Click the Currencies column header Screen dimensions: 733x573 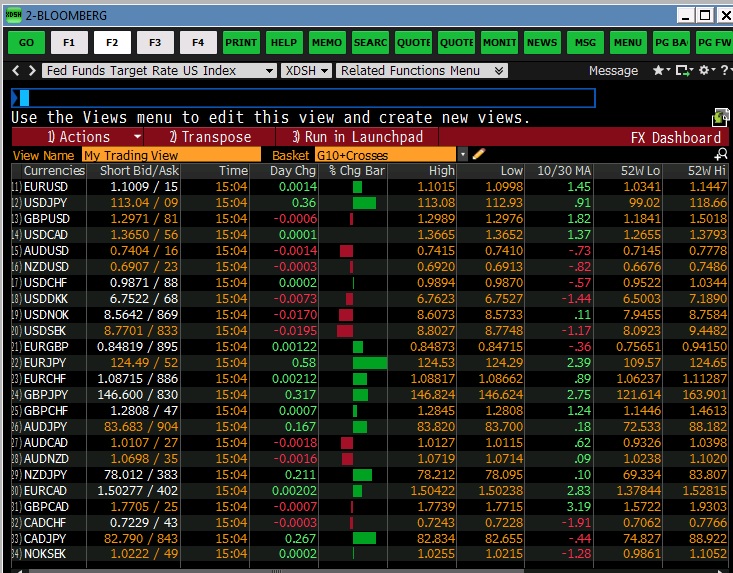click(54, 171)
